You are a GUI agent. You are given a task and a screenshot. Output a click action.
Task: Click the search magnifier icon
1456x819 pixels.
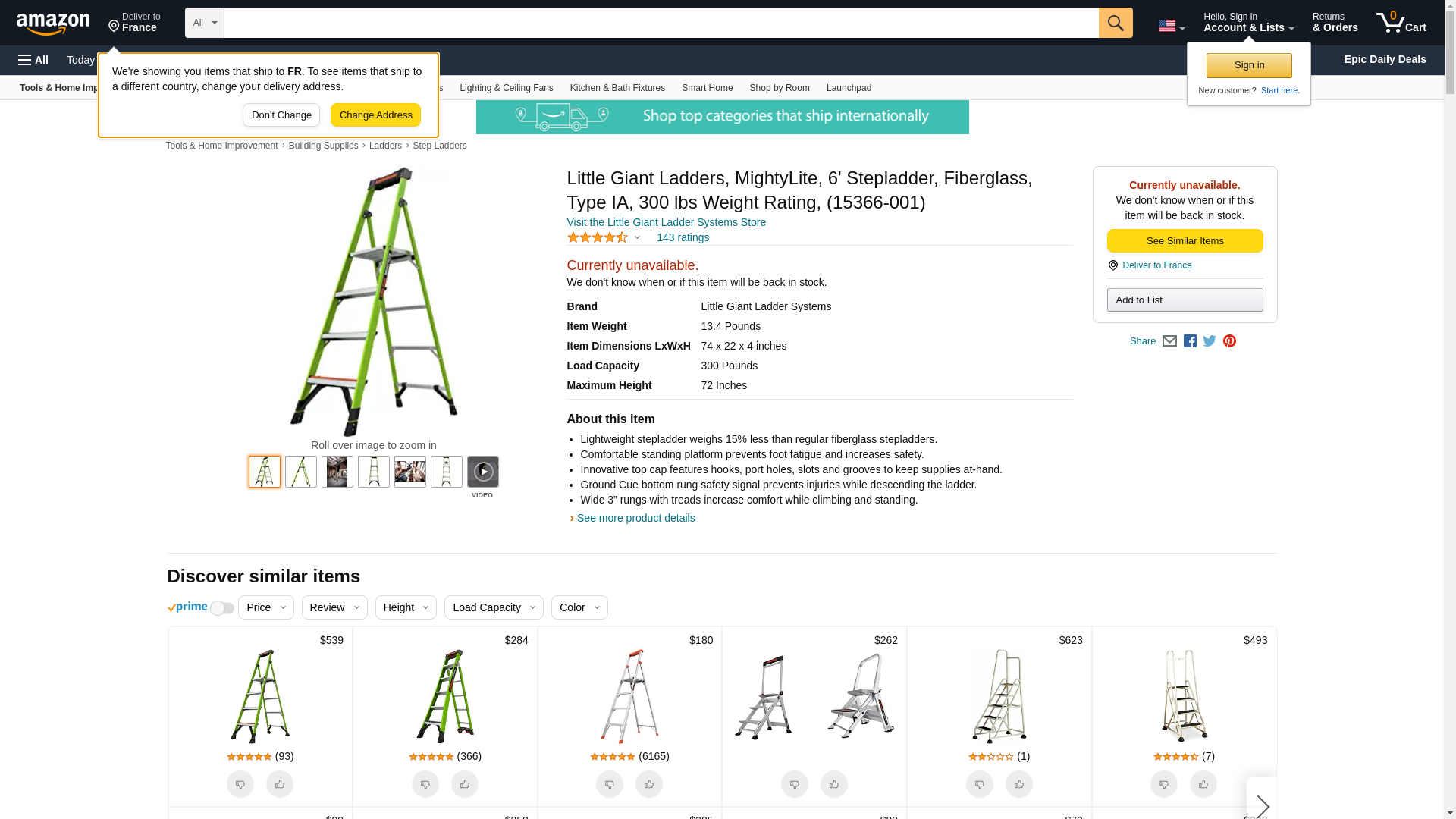pyautogui.click(x=1115, y=23)
